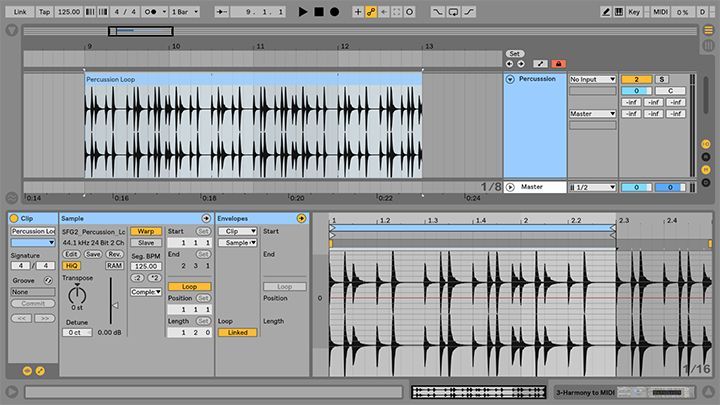This screenshot has width=720, height=405.
Task: Click the Tap tempo button
Action: pos(45,12)
